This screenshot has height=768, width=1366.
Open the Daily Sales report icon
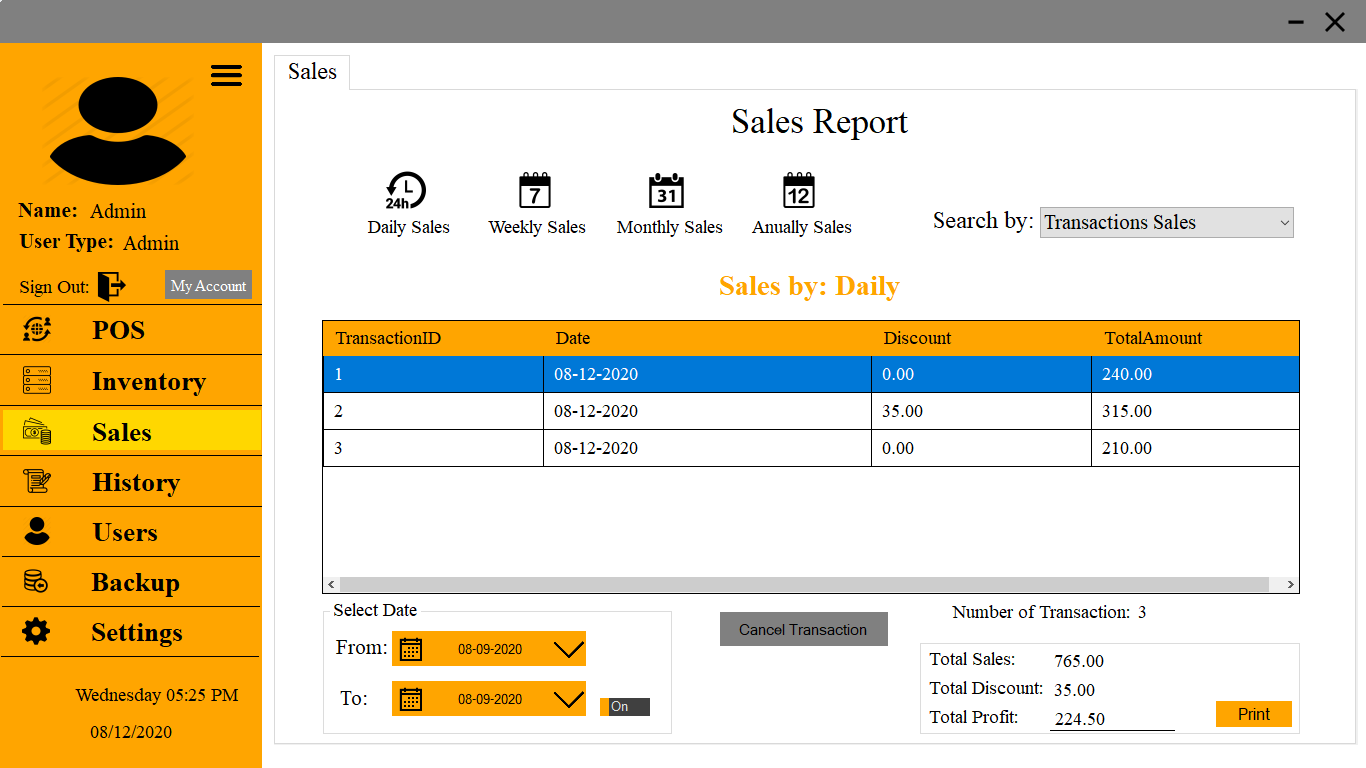pos(408,190)
